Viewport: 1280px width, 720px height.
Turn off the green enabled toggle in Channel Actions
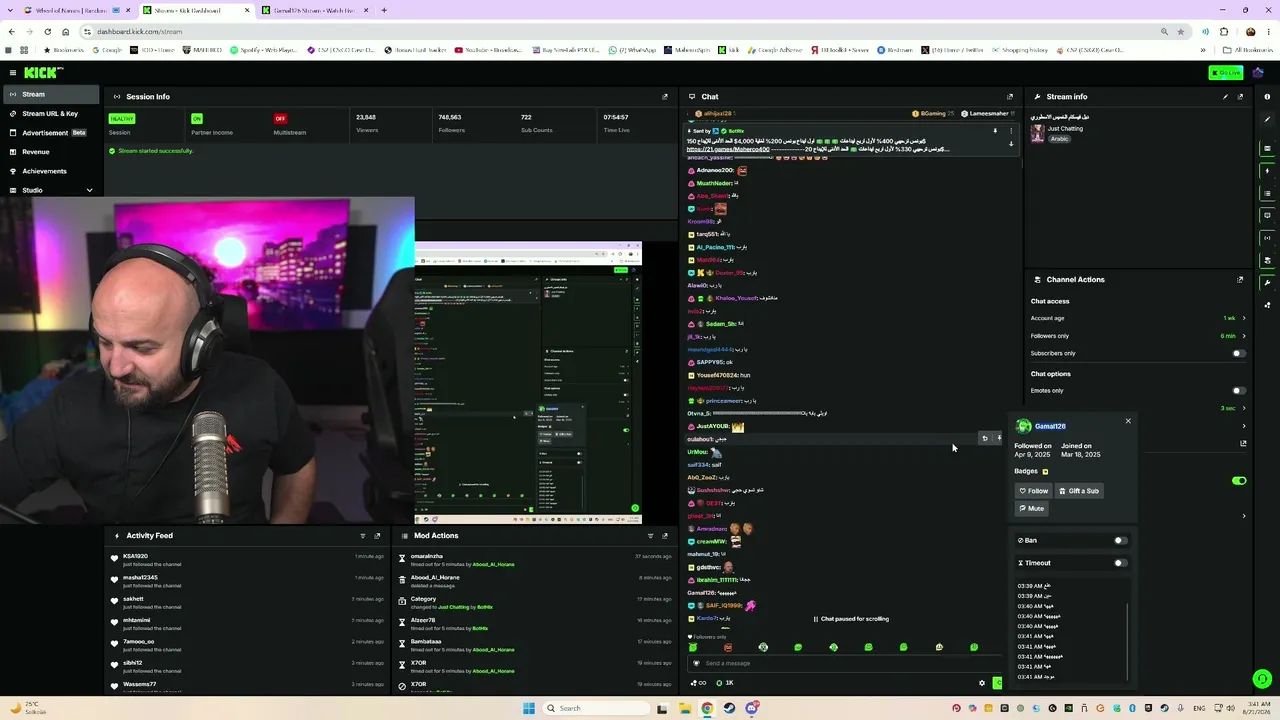coord(1239,481)
